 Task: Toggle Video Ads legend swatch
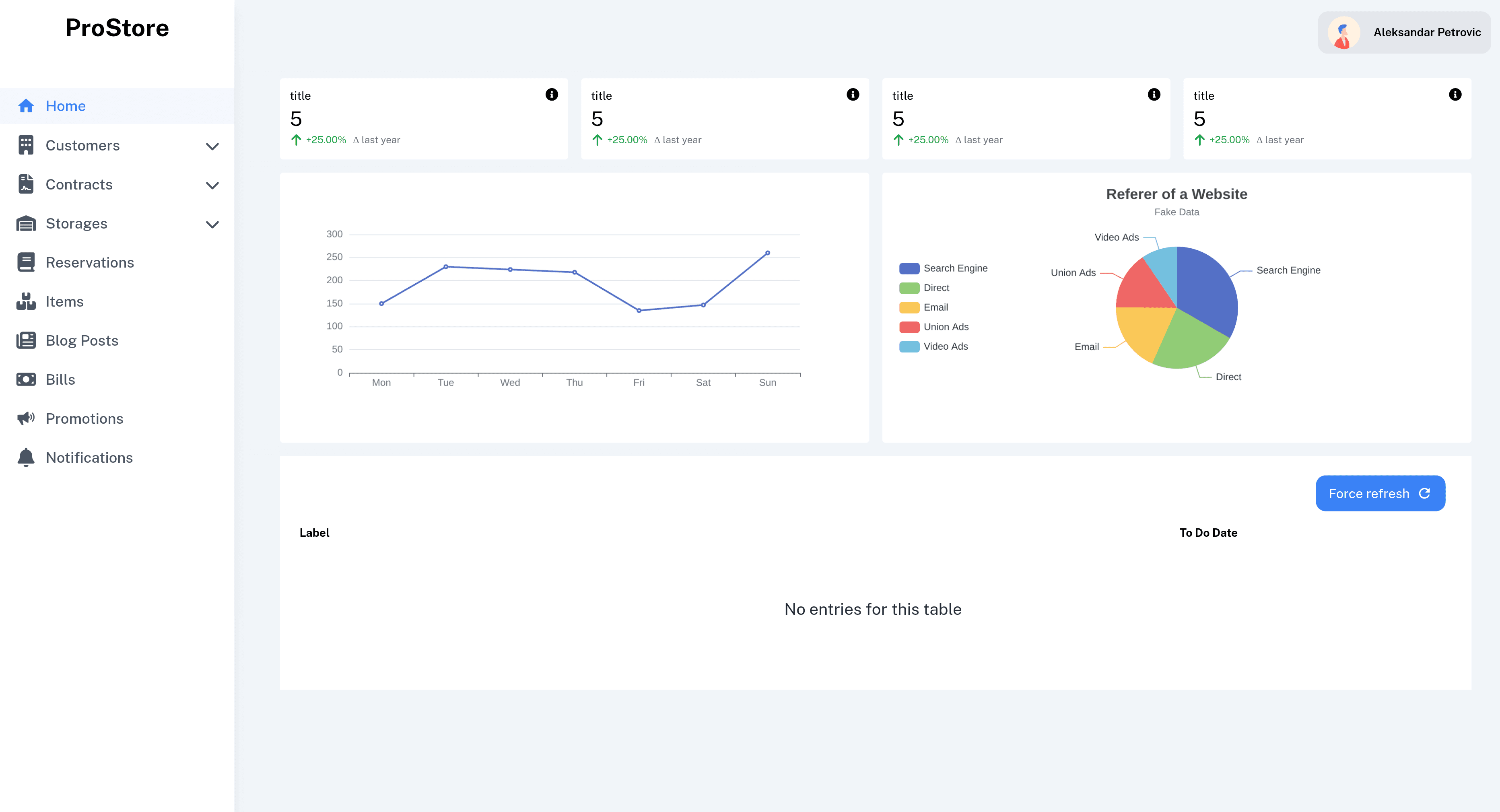[909, 346]
